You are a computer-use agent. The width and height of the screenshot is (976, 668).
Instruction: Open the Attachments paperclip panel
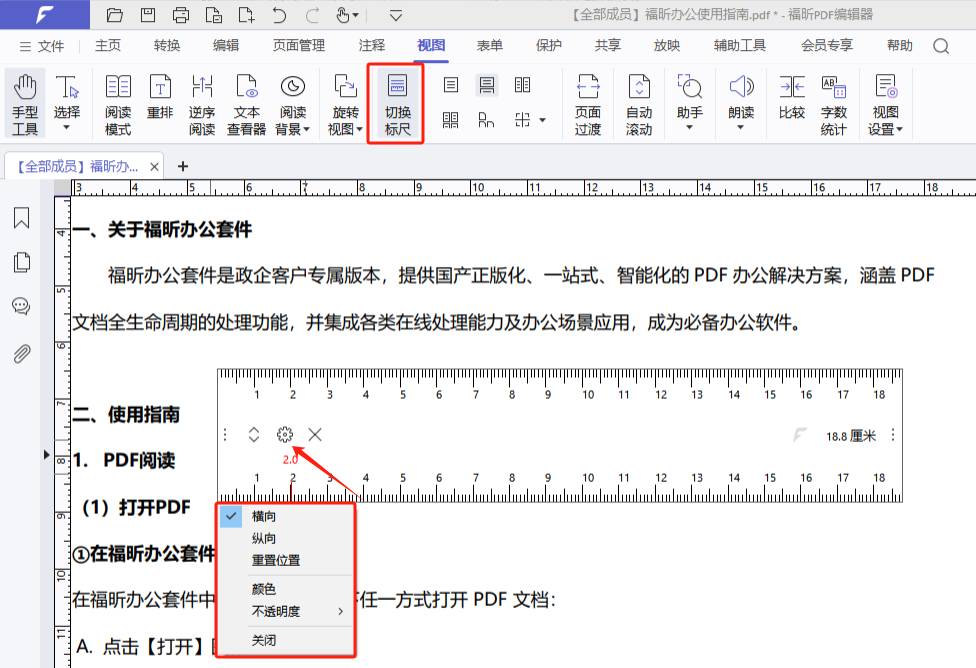coord(21,353)
